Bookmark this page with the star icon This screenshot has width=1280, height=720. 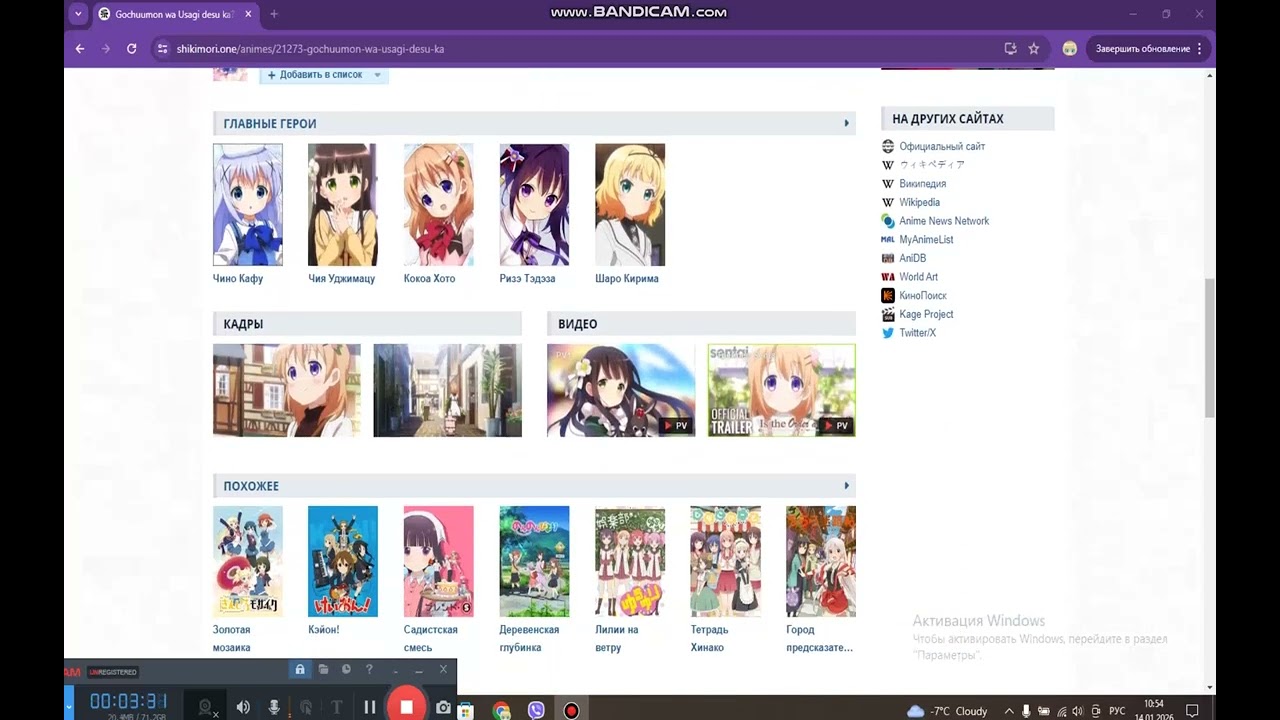point(1034,48)
